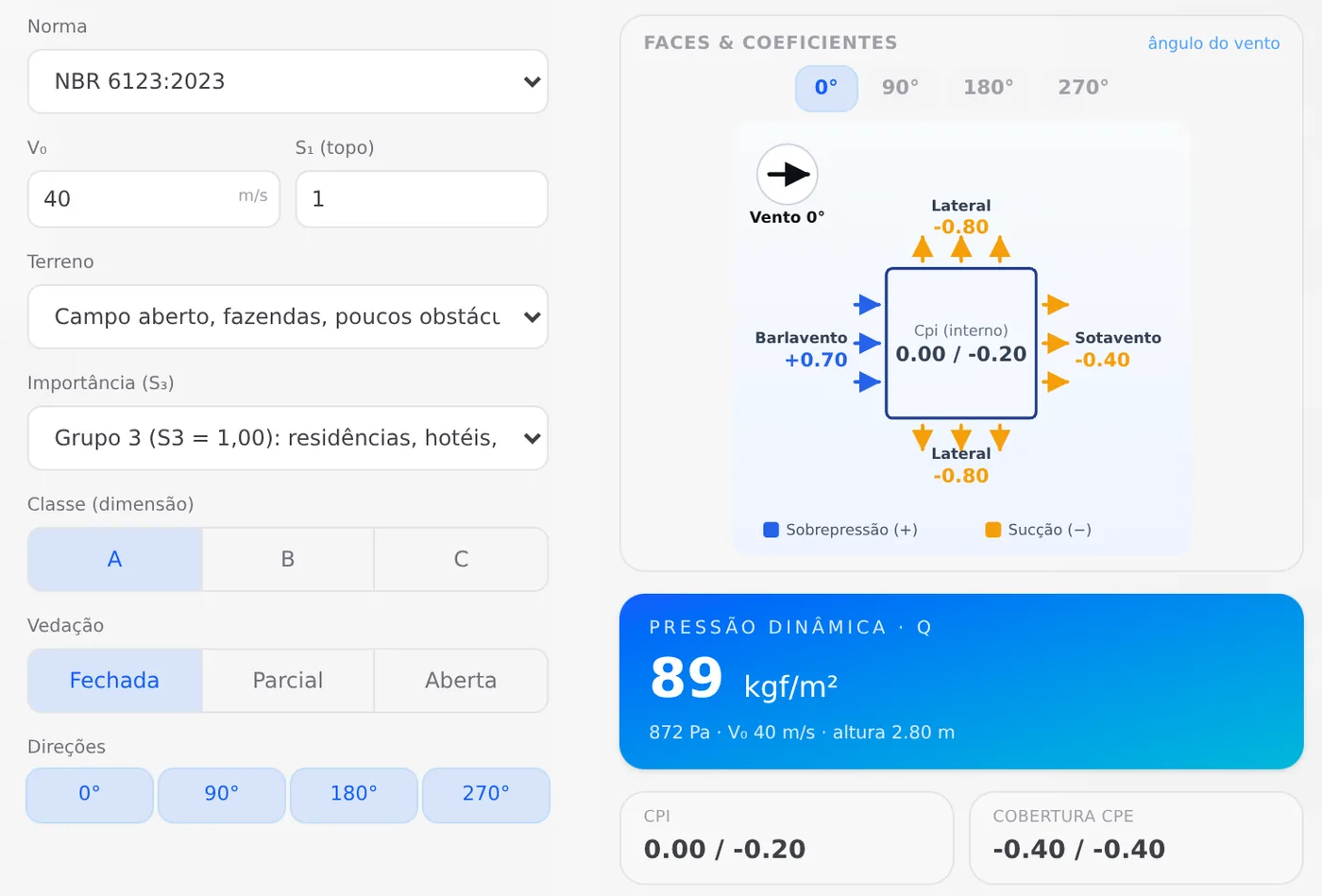Click the 'ângulo do vento' link

(1213, 43)
